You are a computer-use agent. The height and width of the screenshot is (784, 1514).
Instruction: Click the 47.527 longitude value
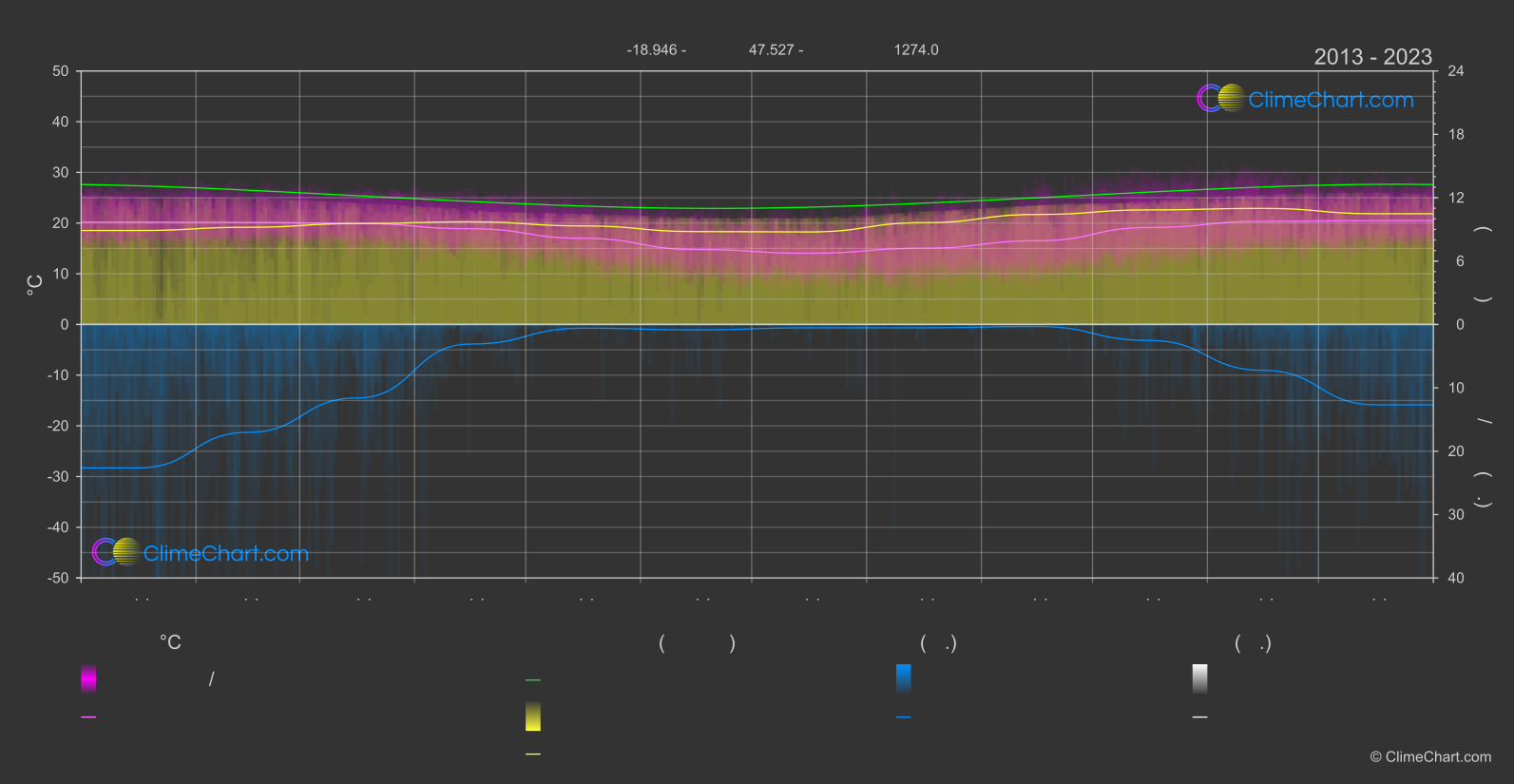point(771,49)
